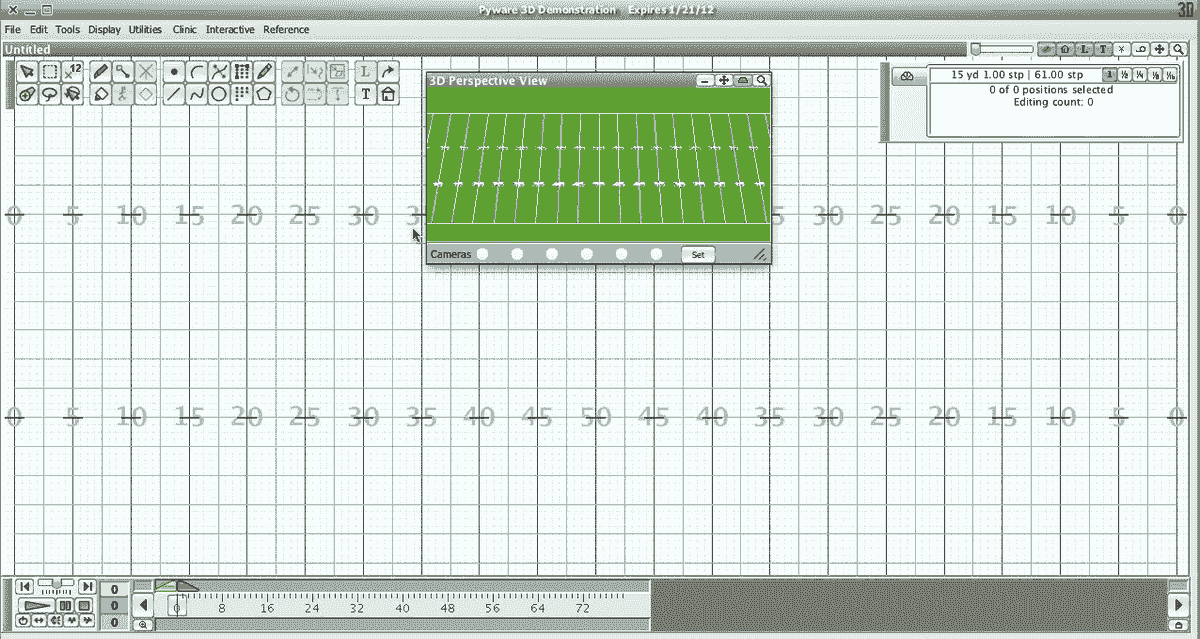Click the Set button in 3D Perspective View

tap(697, 254)
